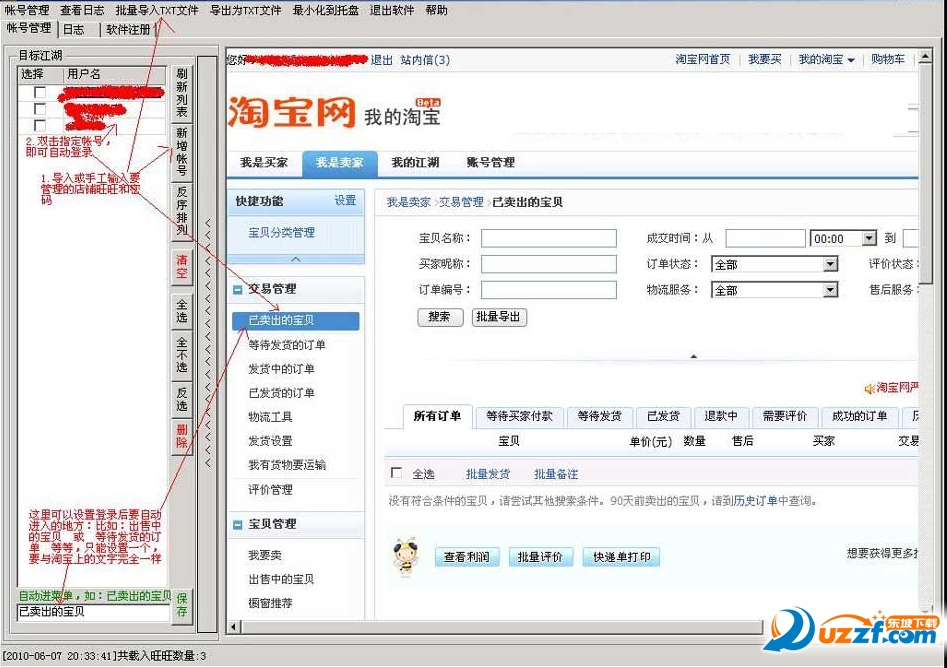
Task: Switch to 我是买家 tab
Action: [x=264, y=162]
